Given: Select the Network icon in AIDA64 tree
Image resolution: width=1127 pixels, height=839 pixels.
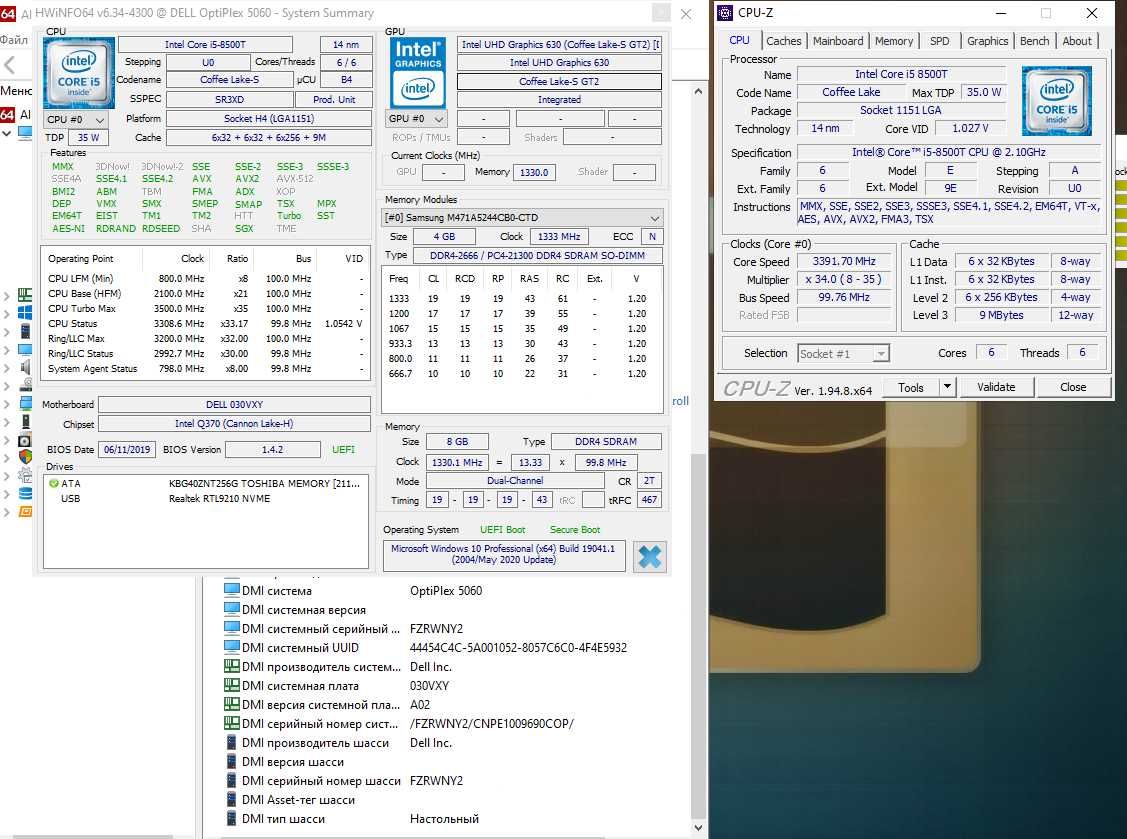Looking at the screenshot, I should (x=25, y=403).
